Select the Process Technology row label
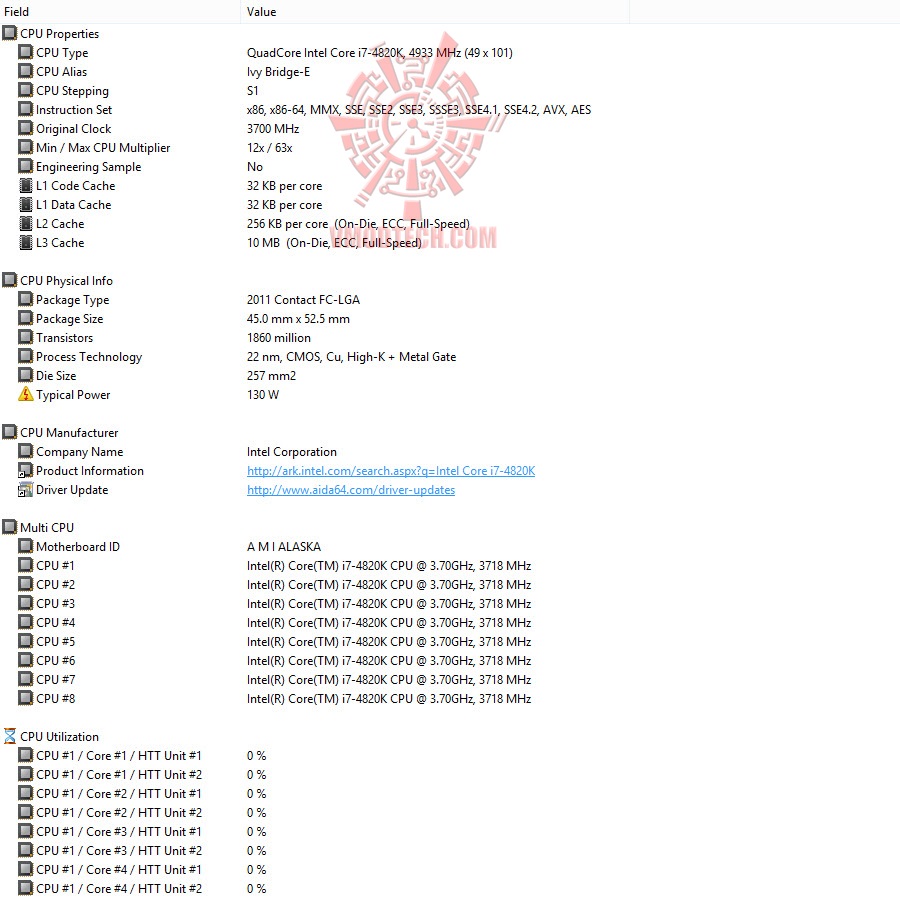The width and height of the screenshot is (900, 911). 89,357
